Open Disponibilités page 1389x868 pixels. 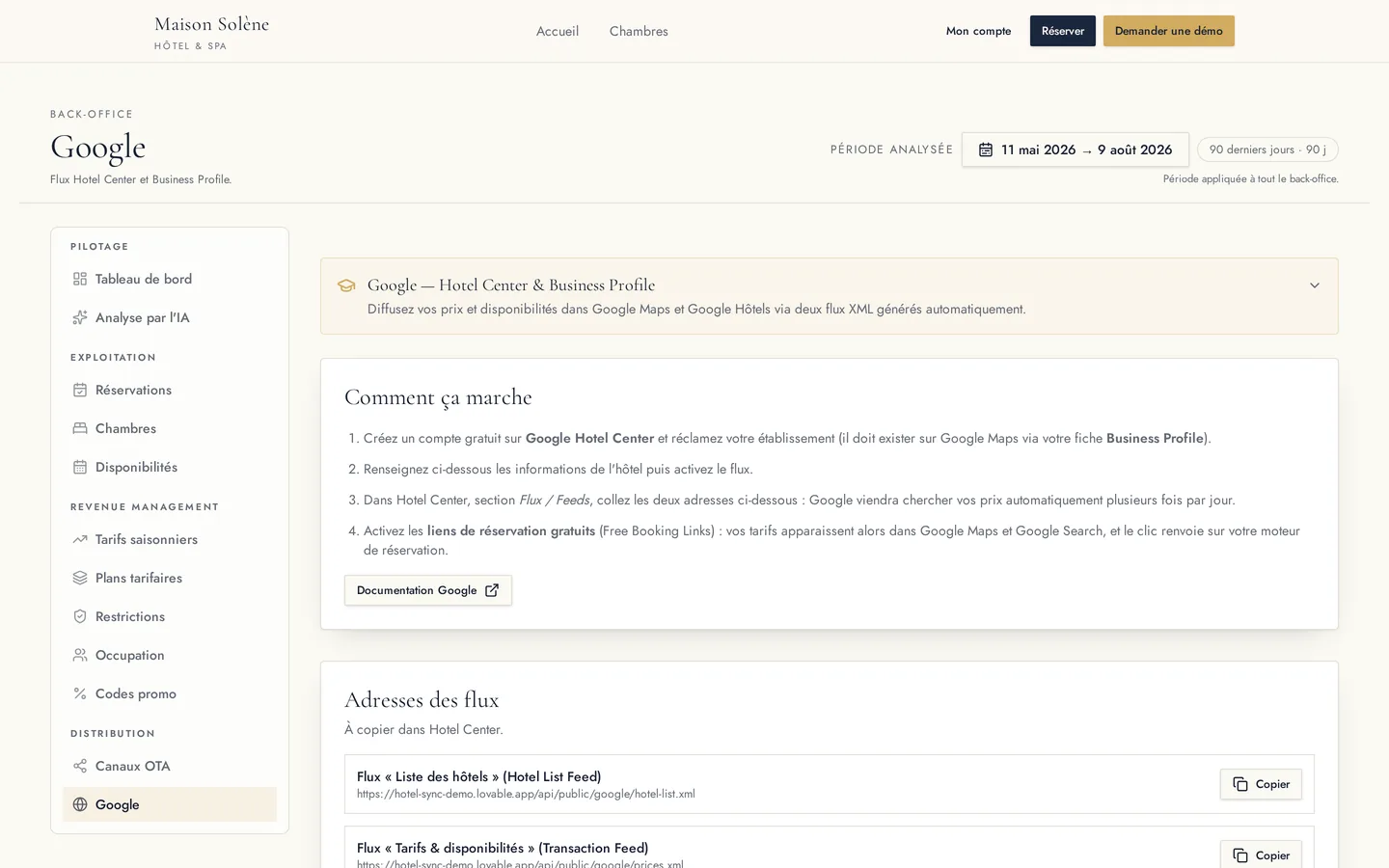(x=170, y=467)
